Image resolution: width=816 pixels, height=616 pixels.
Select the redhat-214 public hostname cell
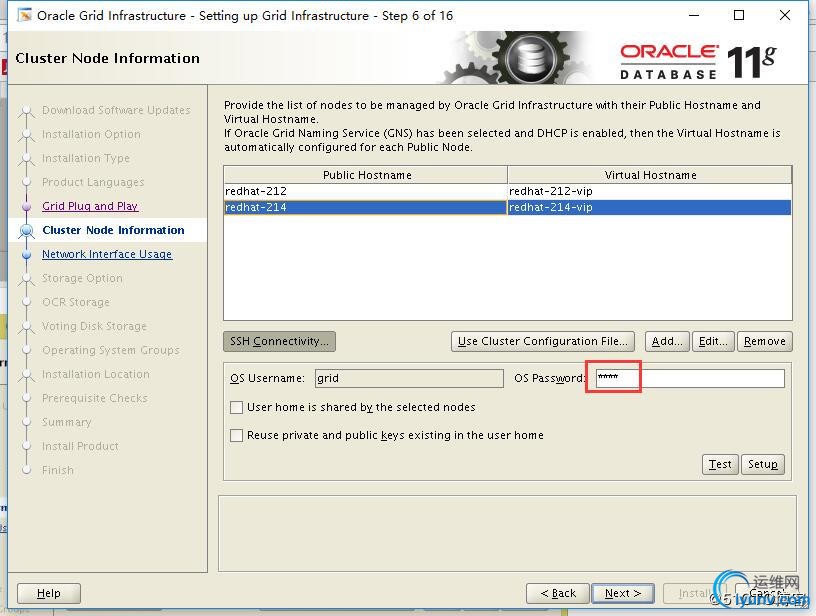pyautogui.click(x=365, y=207)
